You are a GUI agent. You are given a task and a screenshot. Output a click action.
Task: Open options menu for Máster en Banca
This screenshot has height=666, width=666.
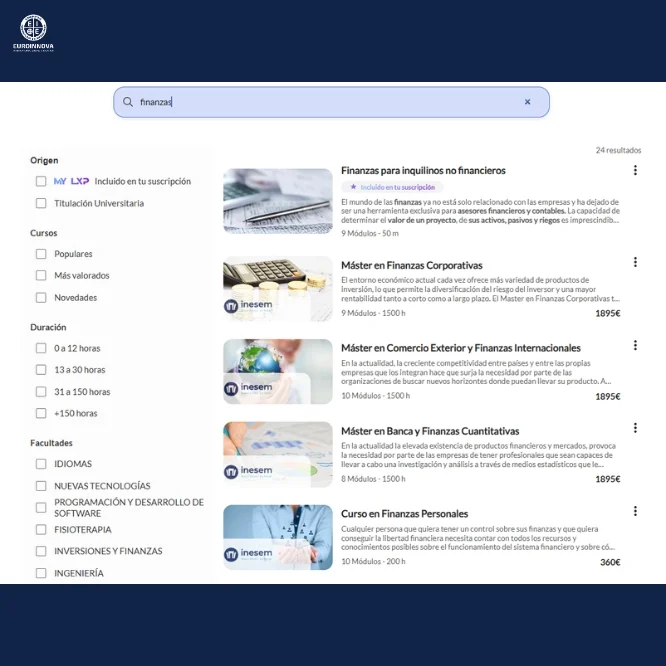point(635,428)
